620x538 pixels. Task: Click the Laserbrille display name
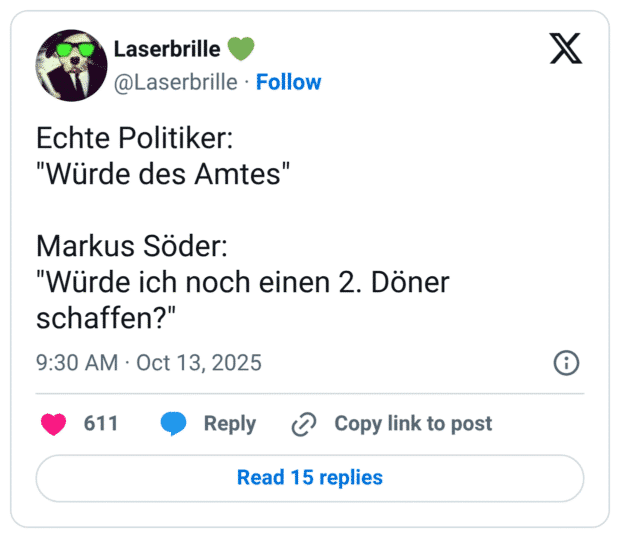click(167, 48)
